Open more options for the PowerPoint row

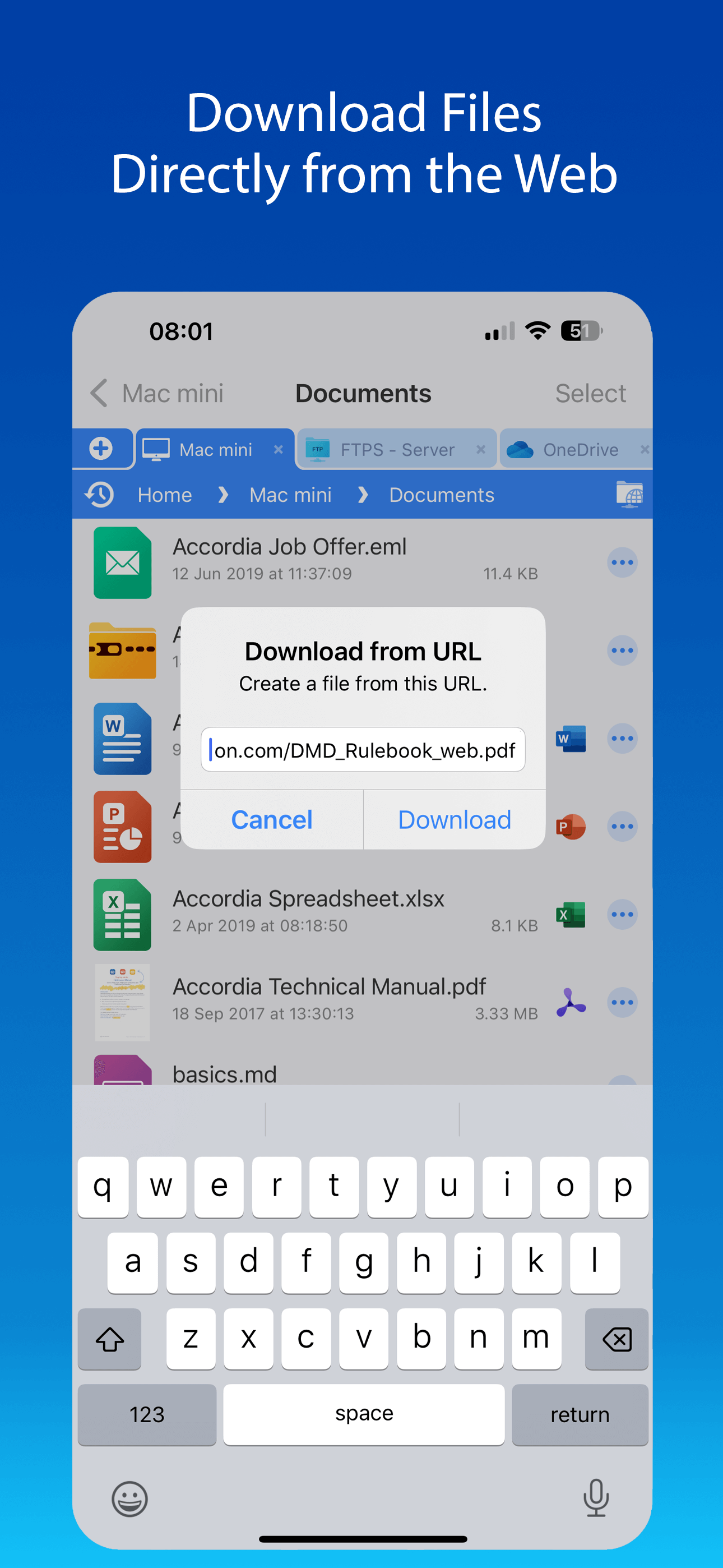[x=622, y=827]
